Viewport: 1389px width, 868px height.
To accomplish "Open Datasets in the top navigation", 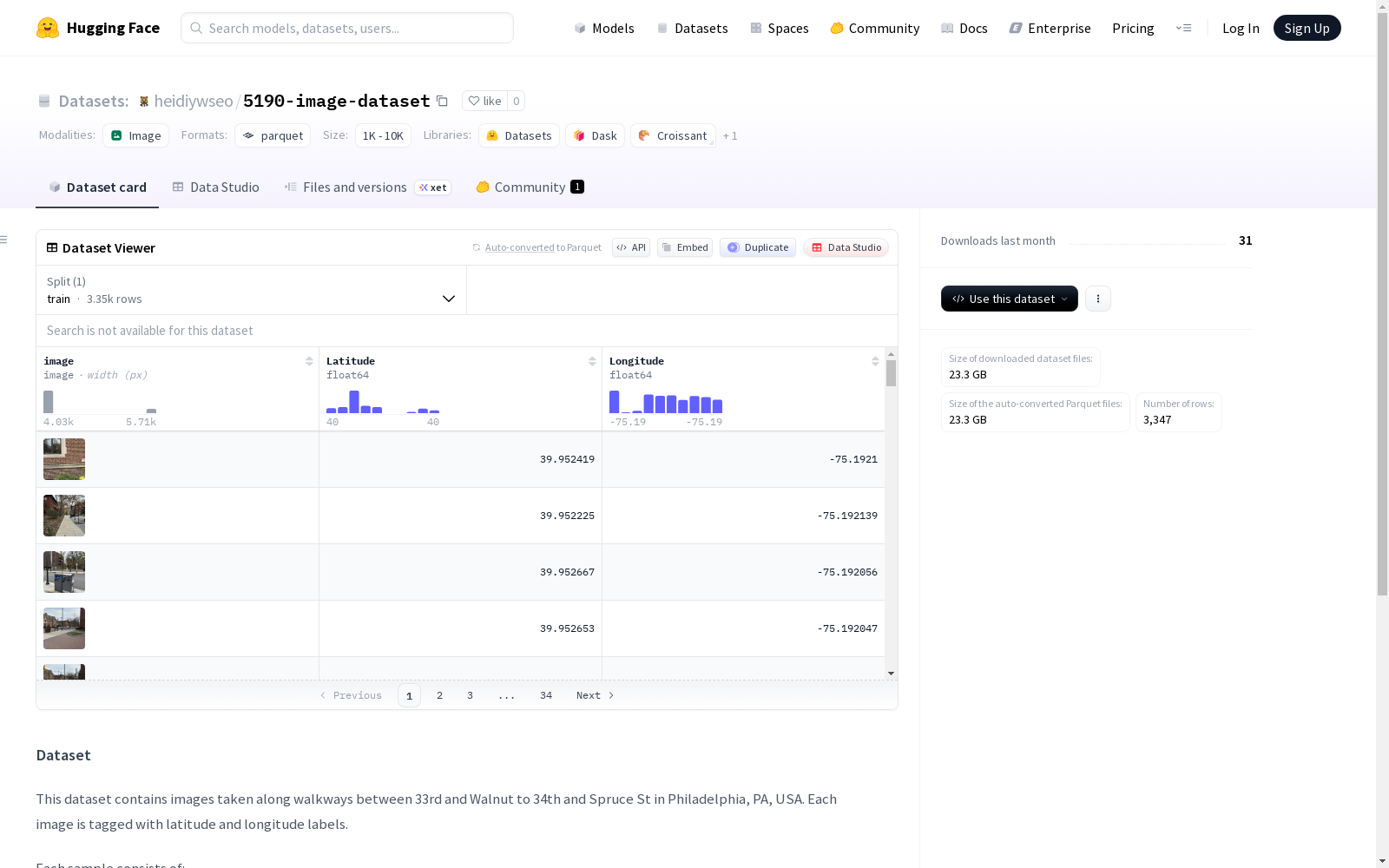I will (692, 28).
